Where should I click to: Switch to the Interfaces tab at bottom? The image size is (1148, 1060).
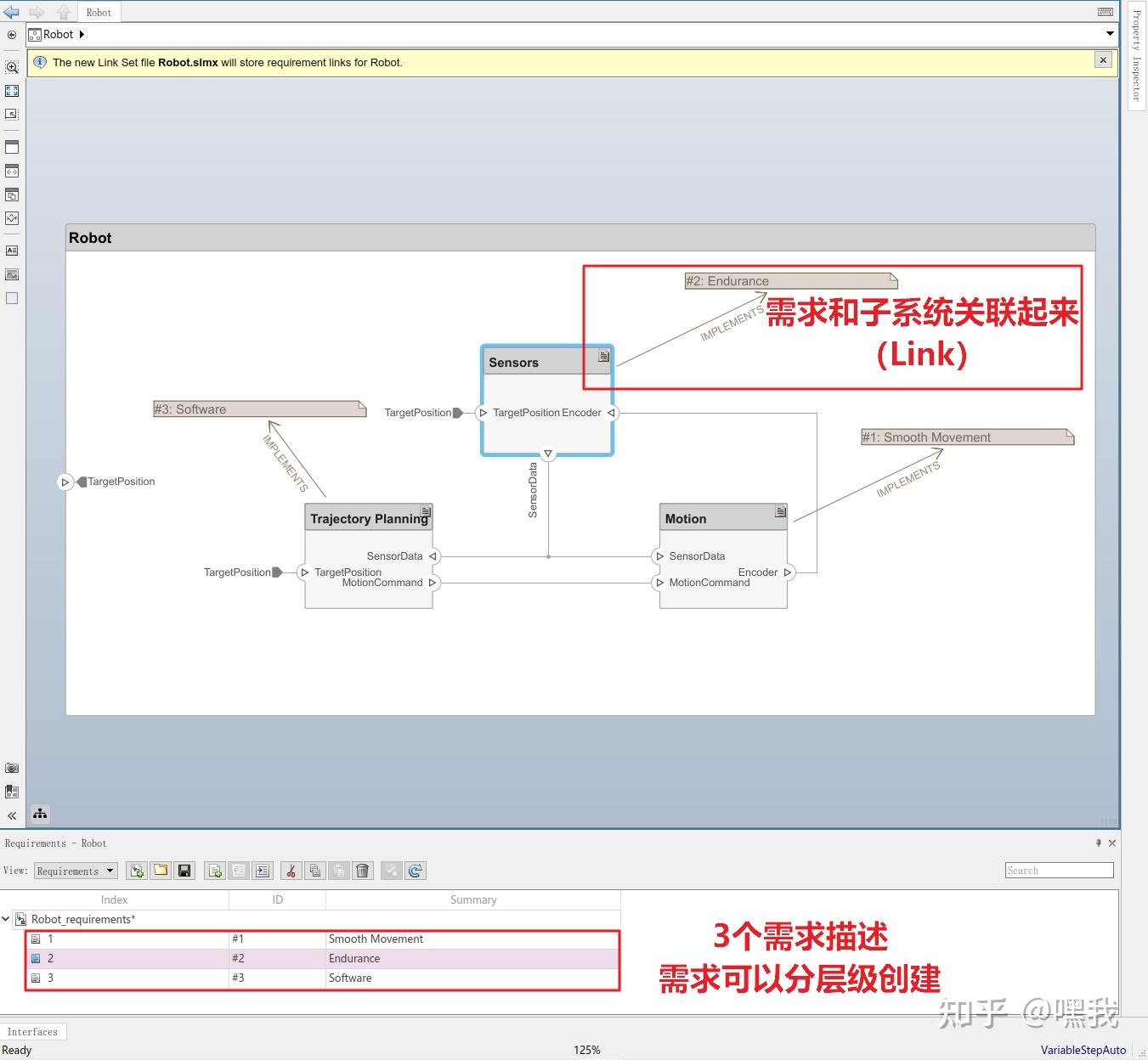click(x=33, y=1031)
